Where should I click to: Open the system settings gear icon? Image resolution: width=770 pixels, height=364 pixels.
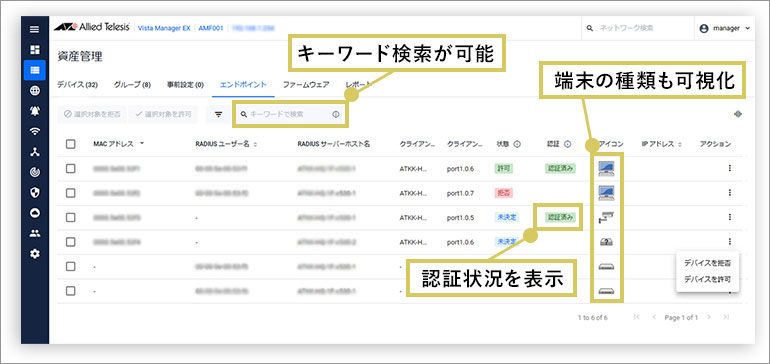[x=35, y=254]
